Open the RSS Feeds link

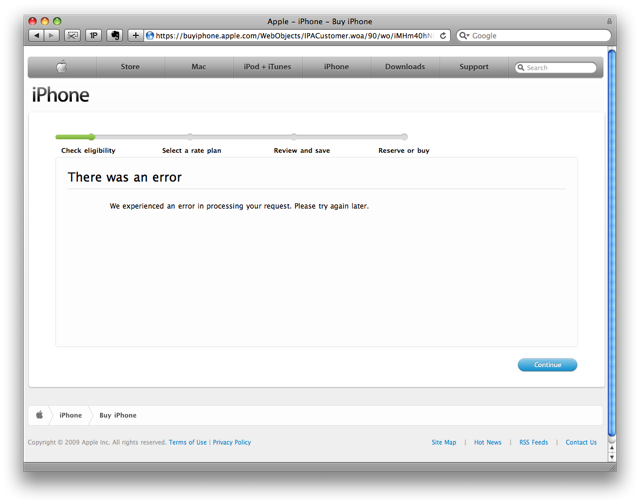click(533, 442)
